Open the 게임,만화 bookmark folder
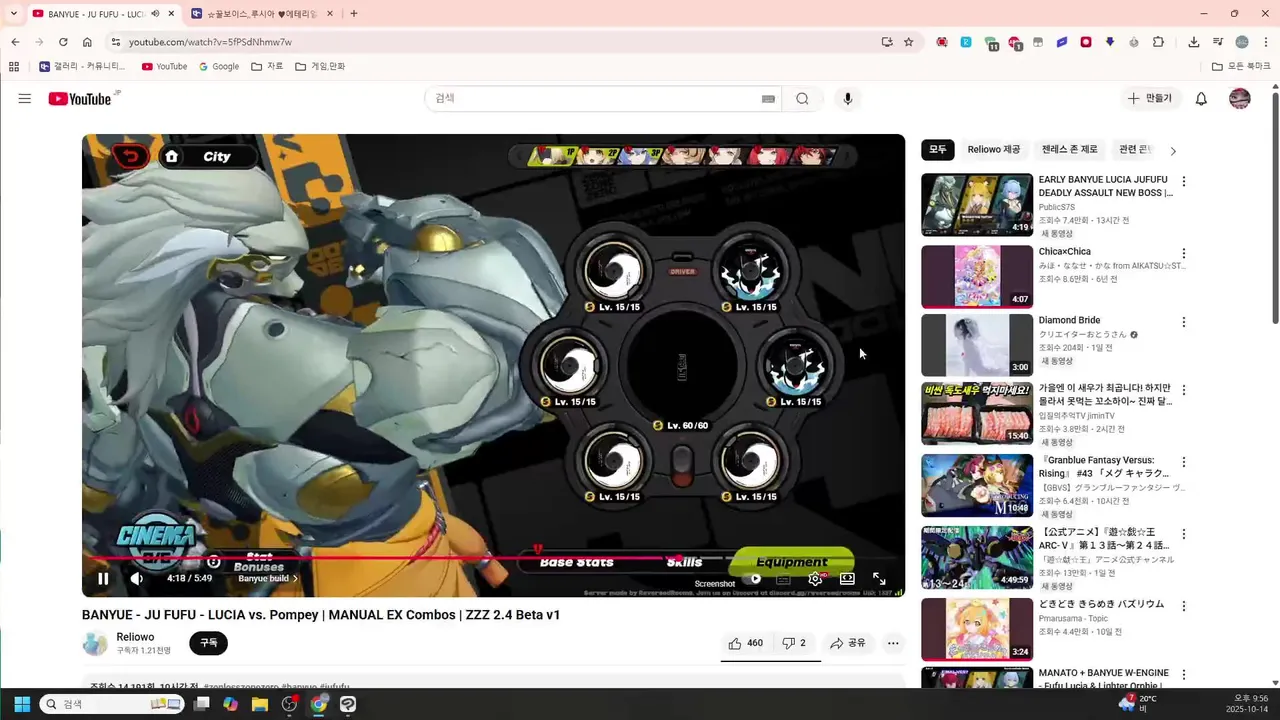Viewport: 1280px width, 720px height. [x=320, y=67]
